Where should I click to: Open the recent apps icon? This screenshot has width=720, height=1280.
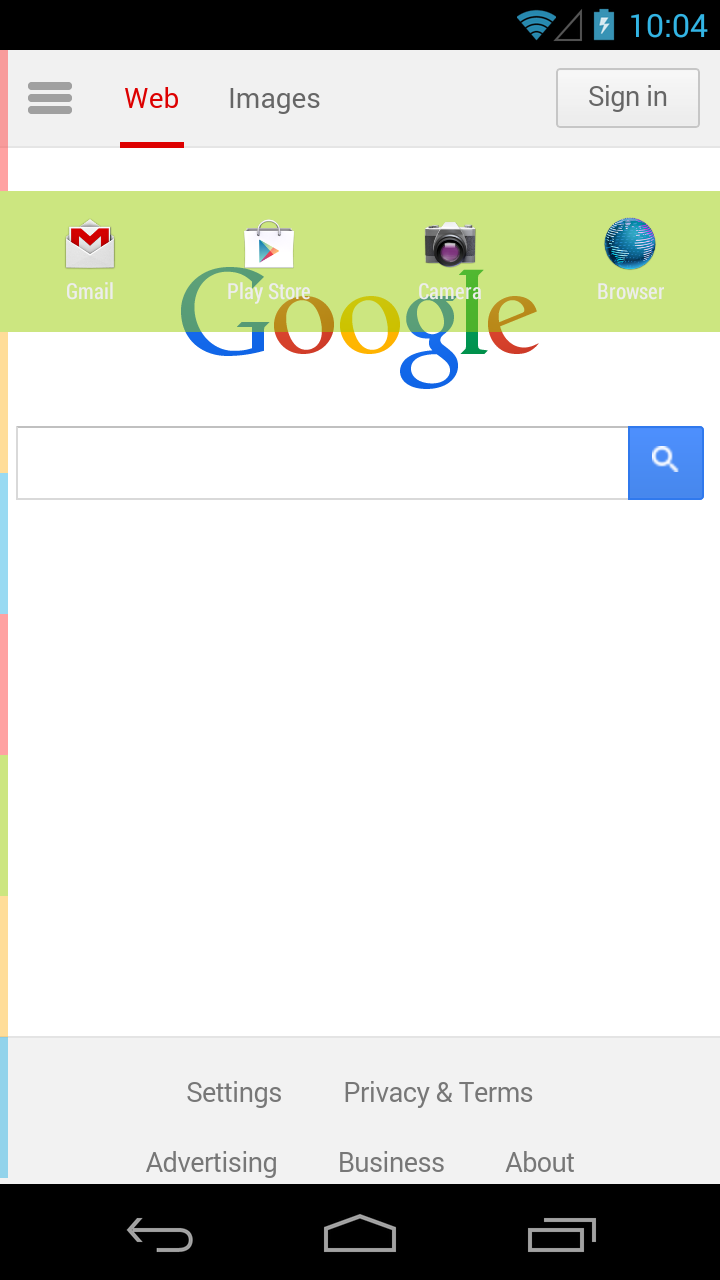click(561, 1234)
